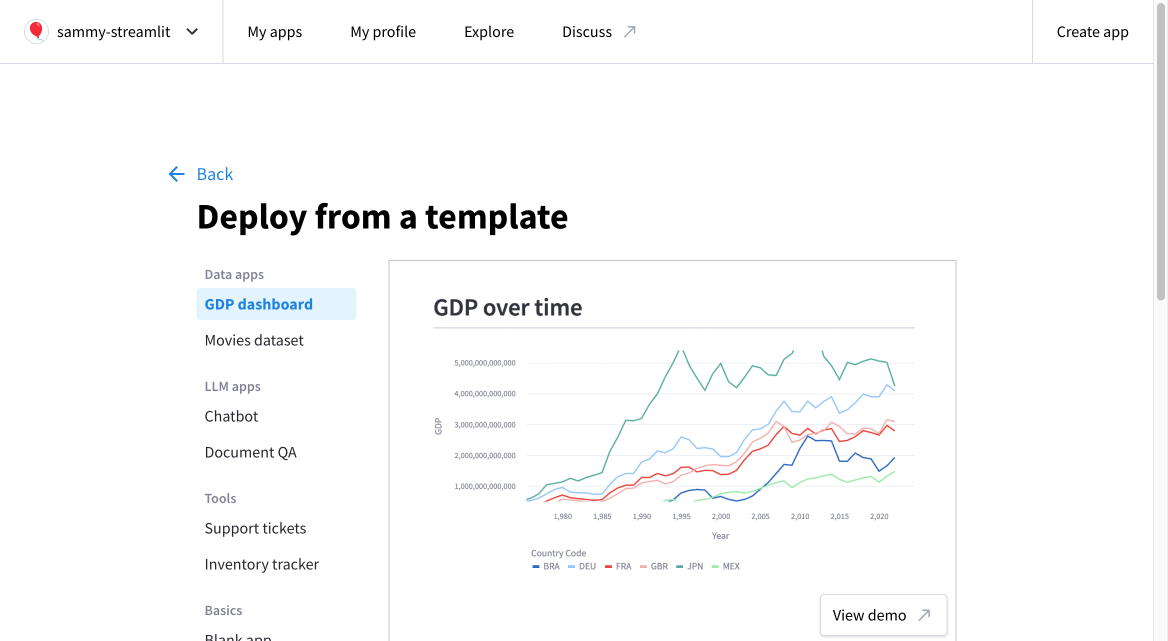Select the GDP dashboard template
The width and height of the screenshot is (1168, 641).
click(257, 303)
